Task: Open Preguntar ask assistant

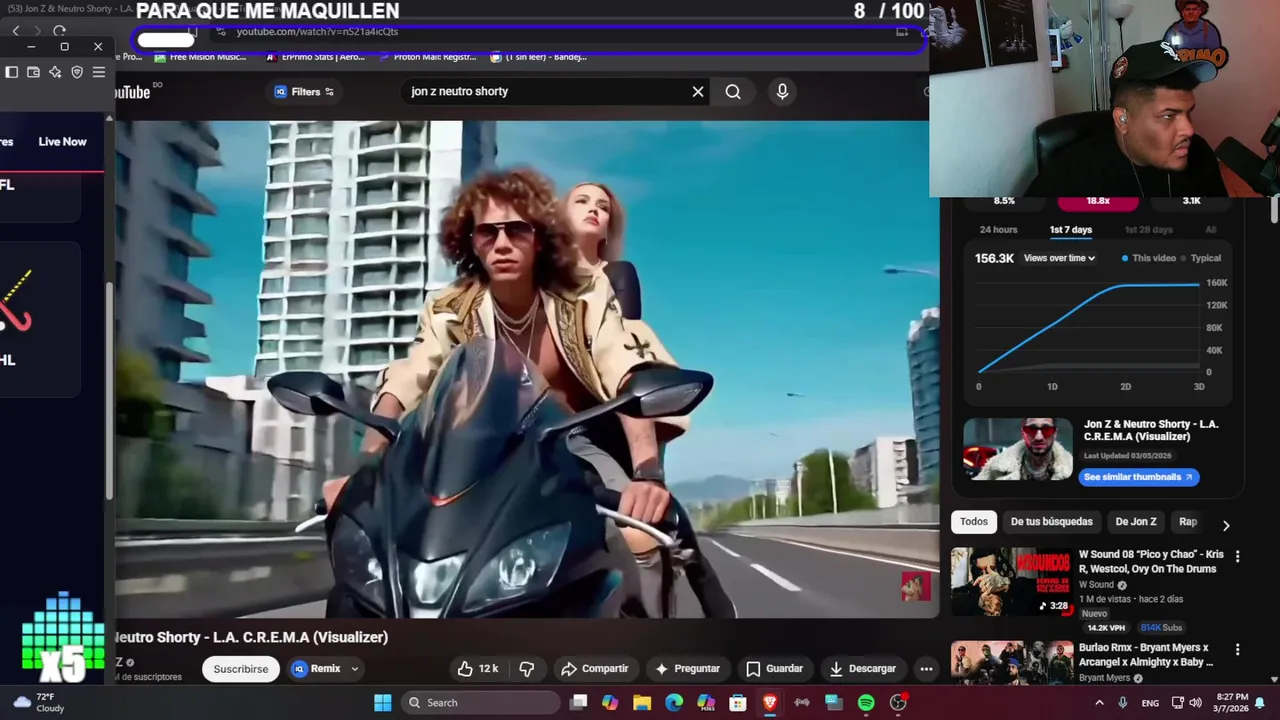Action: [687, 669]
